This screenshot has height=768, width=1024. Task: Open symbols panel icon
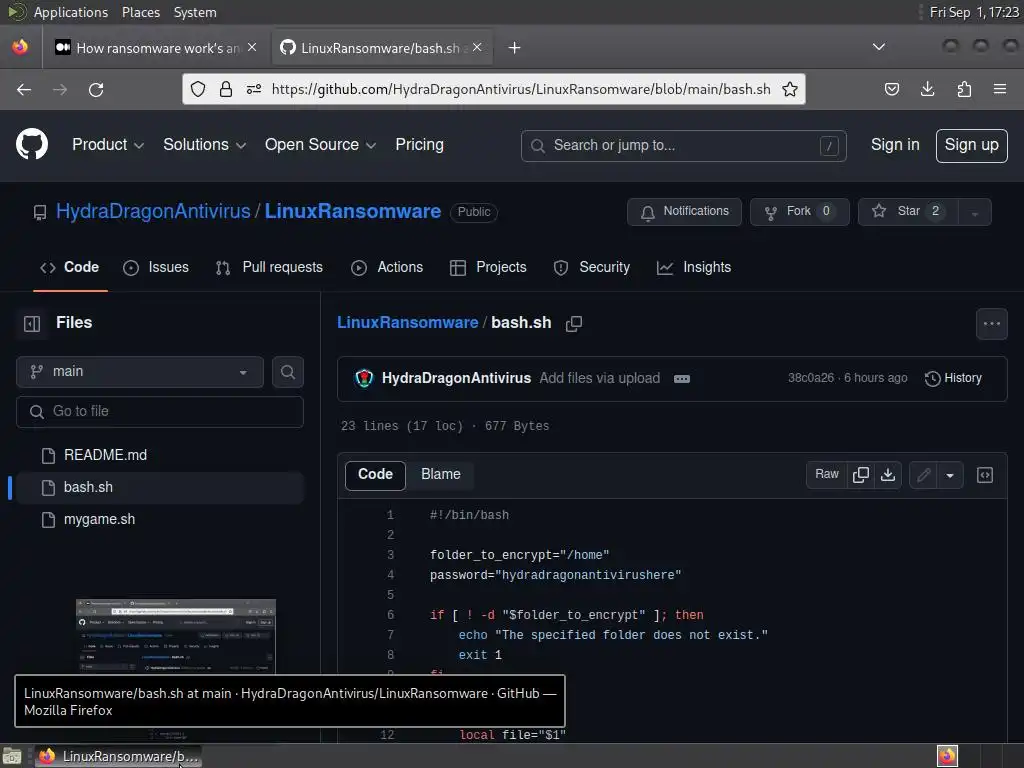point(985,475)
